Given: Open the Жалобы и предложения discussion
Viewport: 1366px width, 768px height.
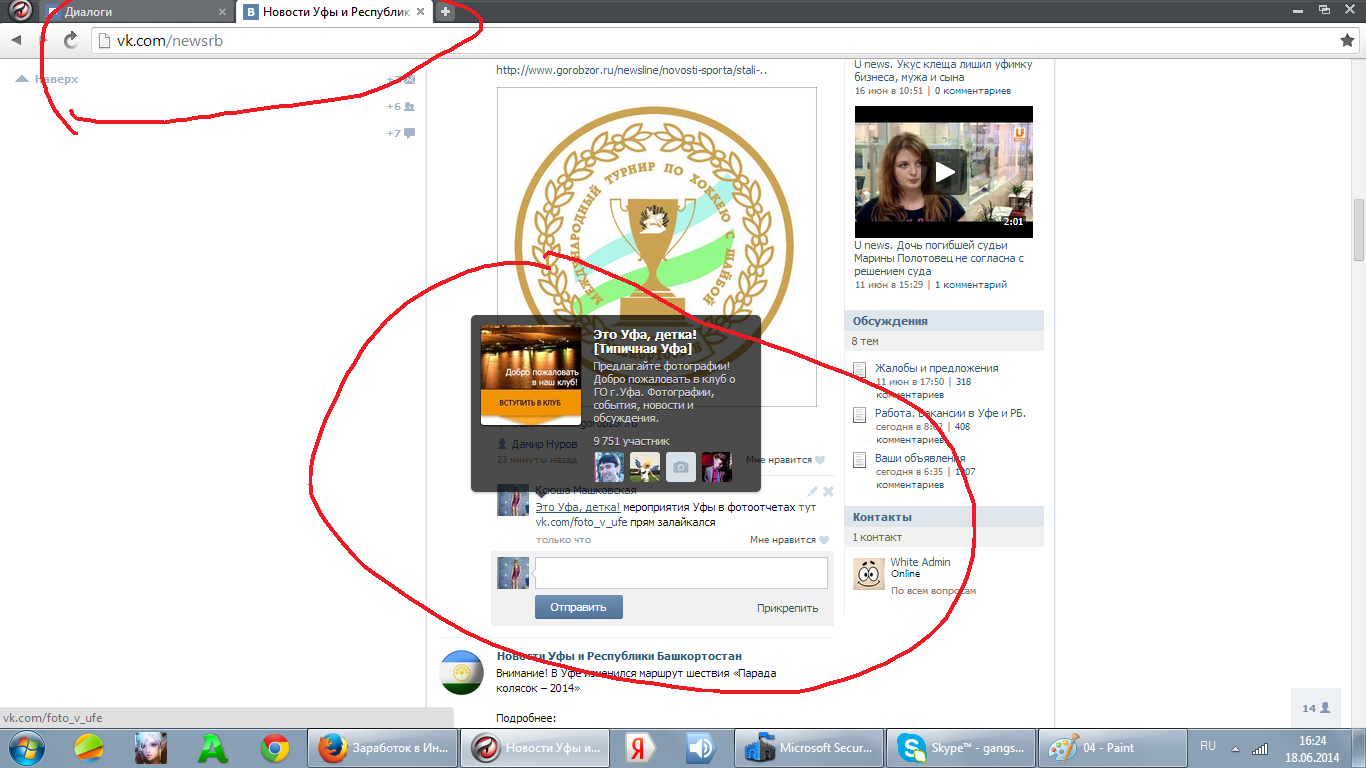Looking at the screenshot, I should click(936, 368).
